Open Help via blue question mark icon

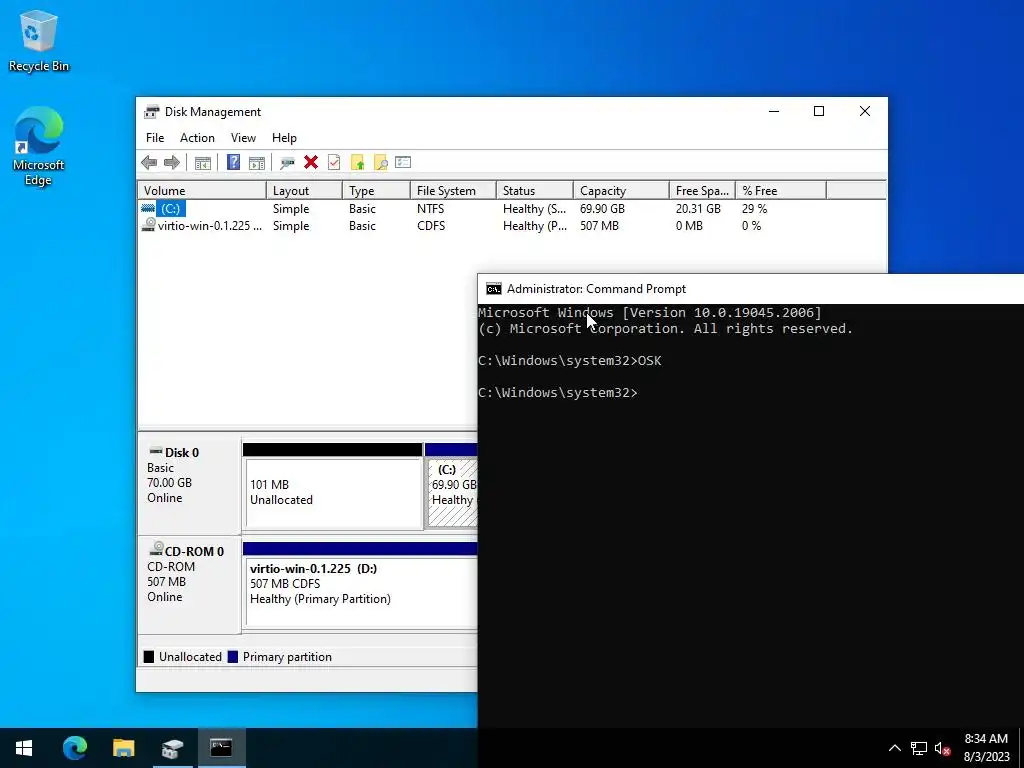click(x=233, y=163)
